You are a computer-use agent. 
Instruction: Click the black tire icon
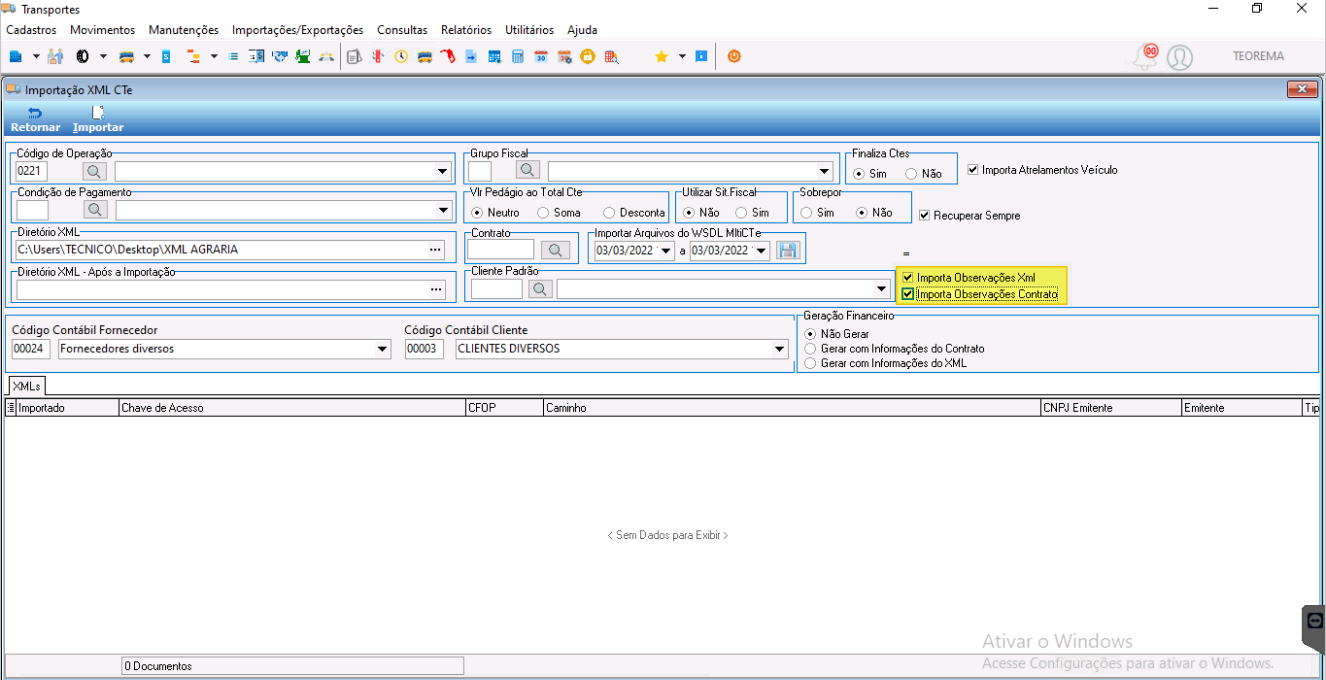[x=83, y=56]
